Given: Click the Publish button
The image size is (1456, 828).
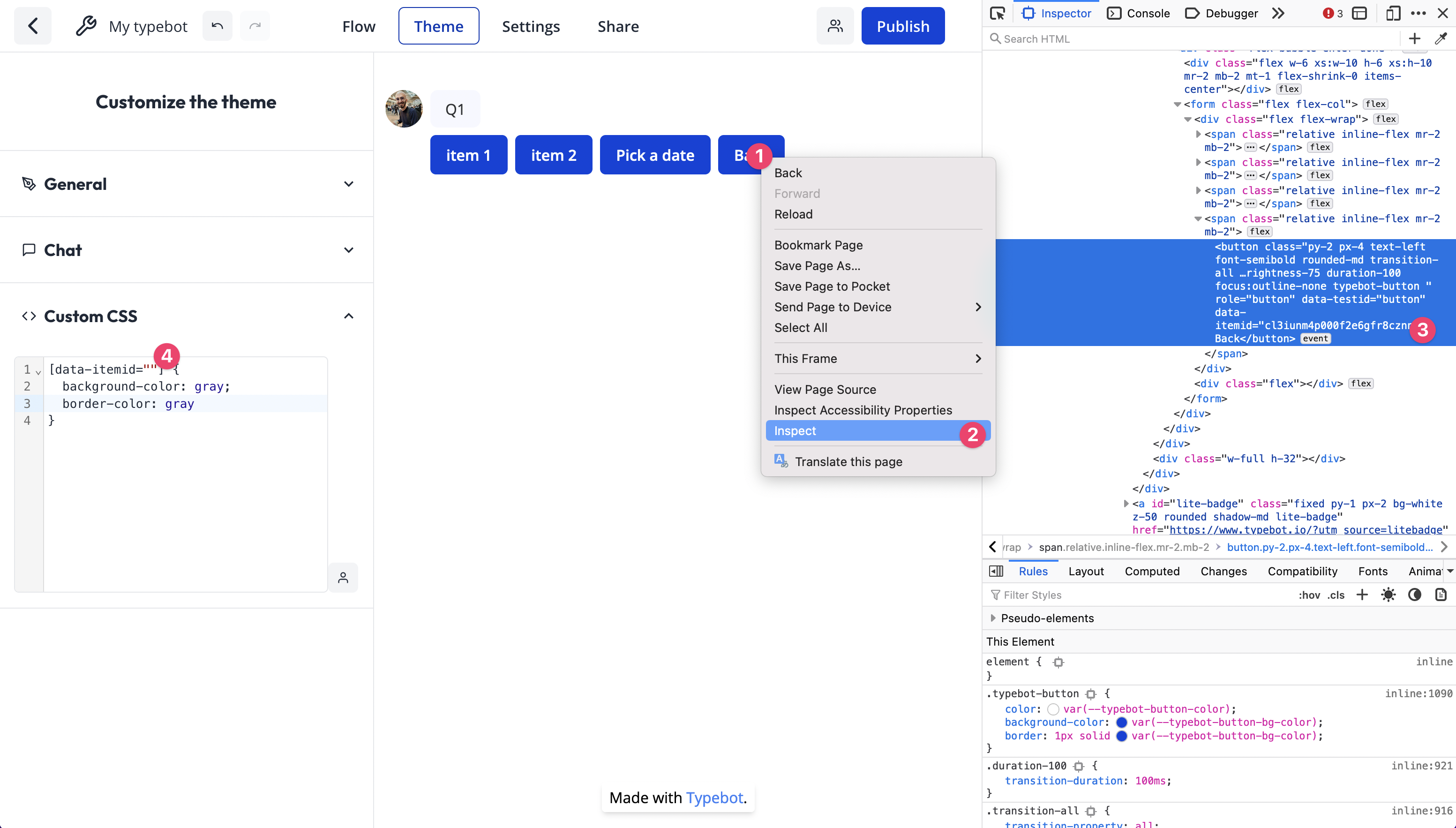Looking at the screenshot, I should point(903,26).
